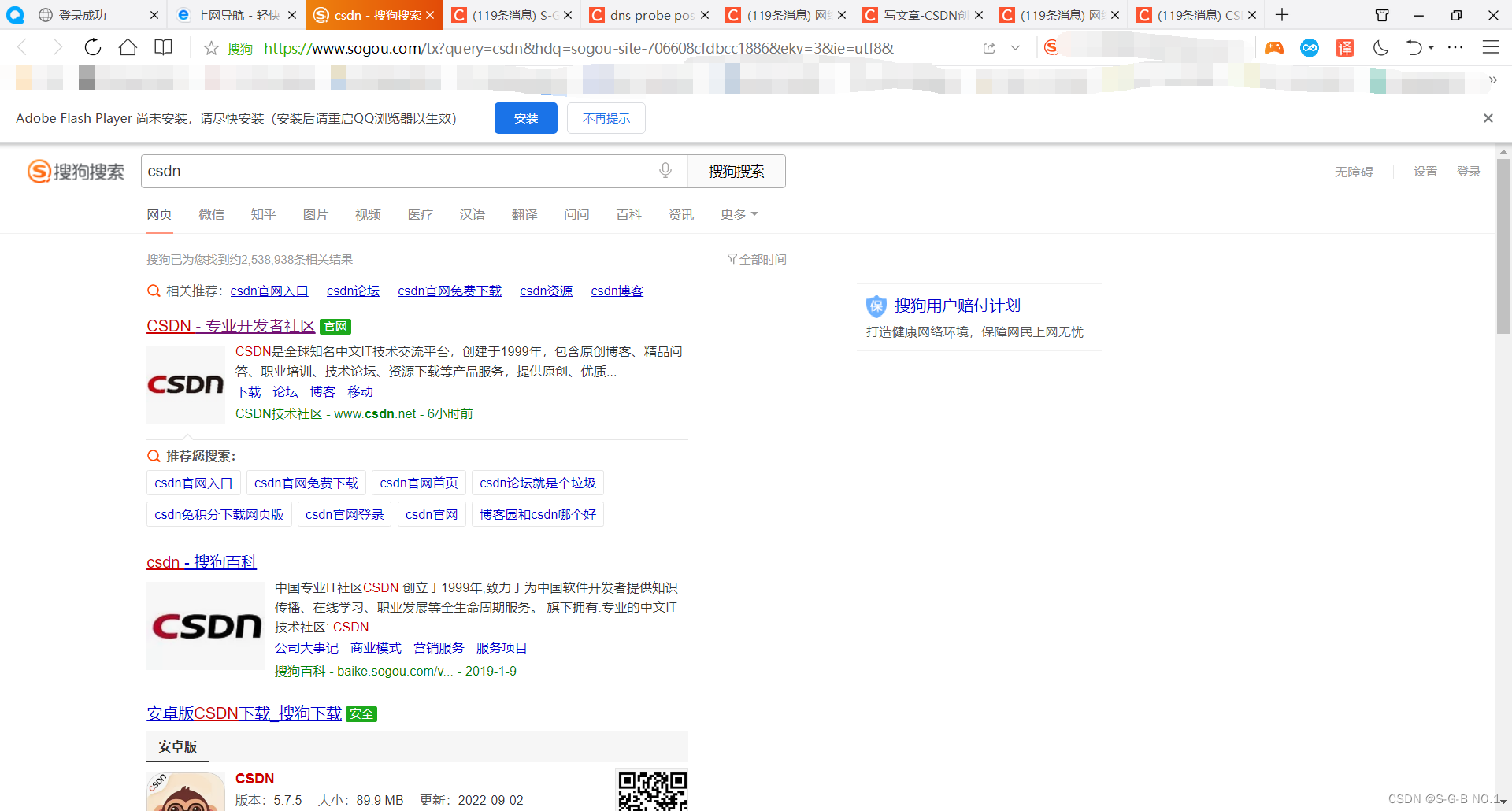Open CSDN - 专业开发者社区 result

coord(231,326)
